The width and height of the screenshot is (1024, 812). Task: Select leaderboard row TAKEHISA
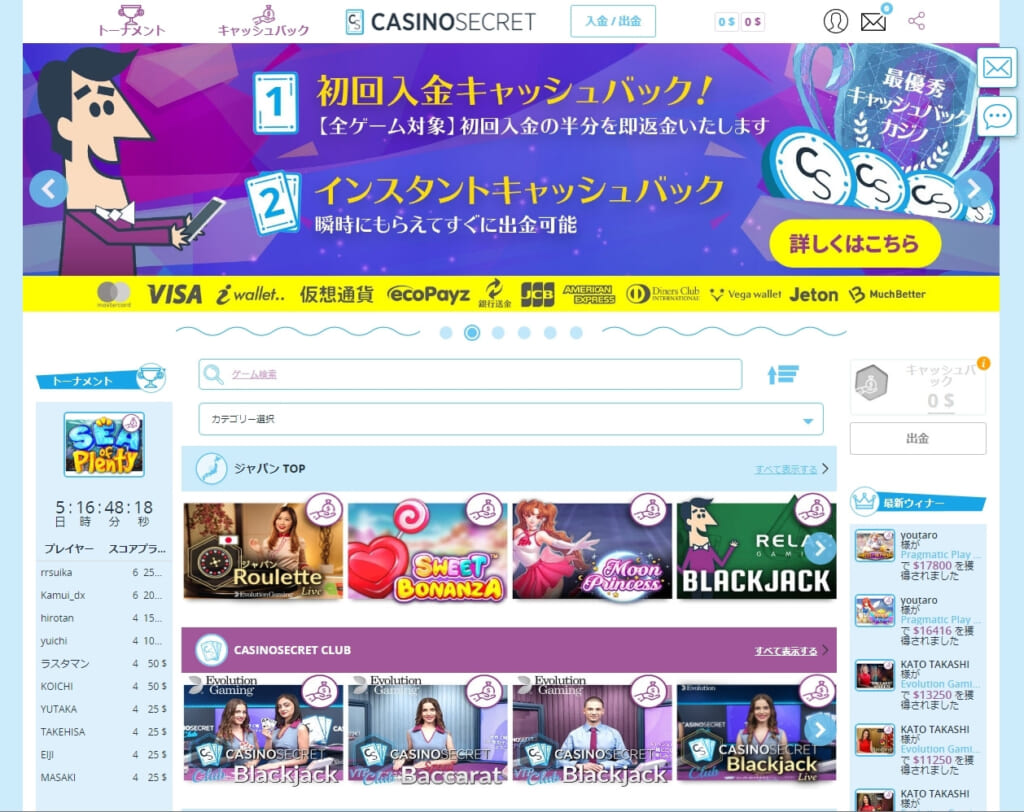103,732
